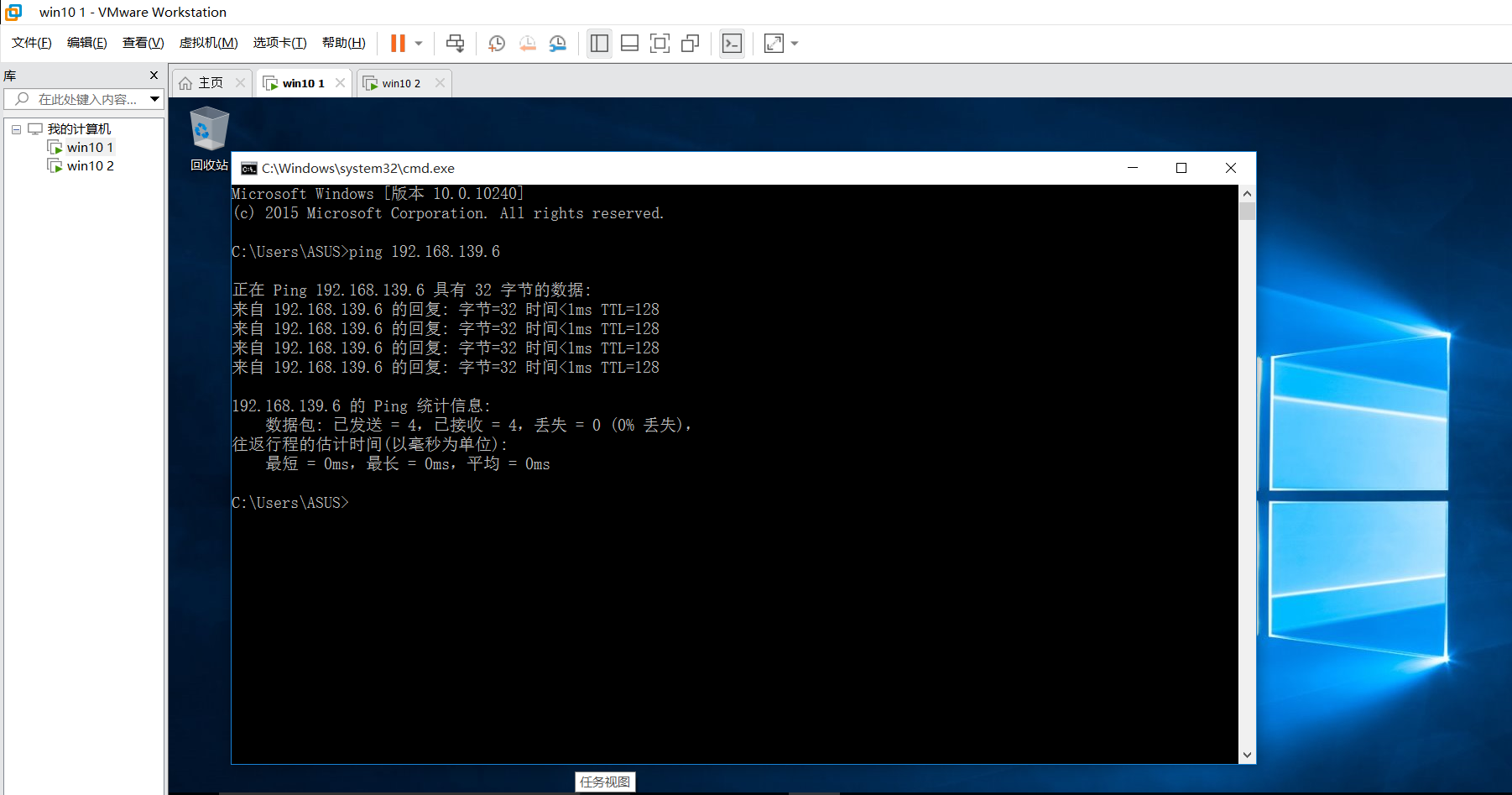
Task: Open the 帮助(H) menu
Action: 344,43
